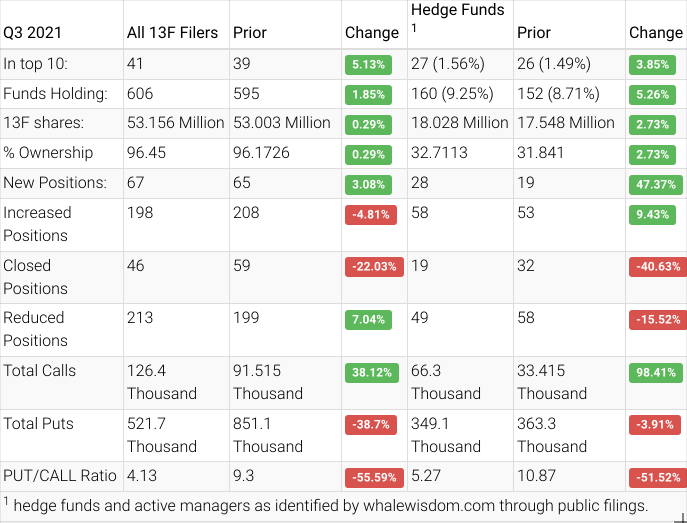The image size is (687, 523).
Task: Select the red -55.59% change badge
Action: (372, 477)
